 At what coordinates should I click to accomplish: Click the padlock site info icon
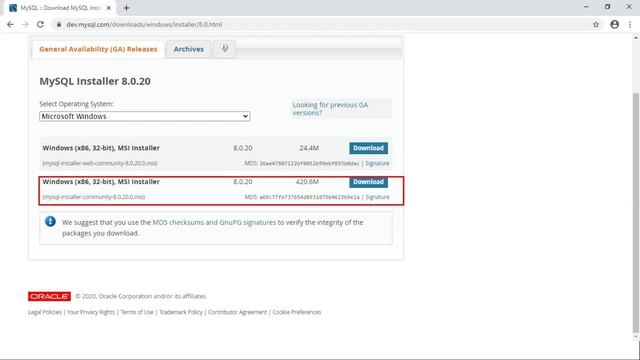(x=59, y=24)
